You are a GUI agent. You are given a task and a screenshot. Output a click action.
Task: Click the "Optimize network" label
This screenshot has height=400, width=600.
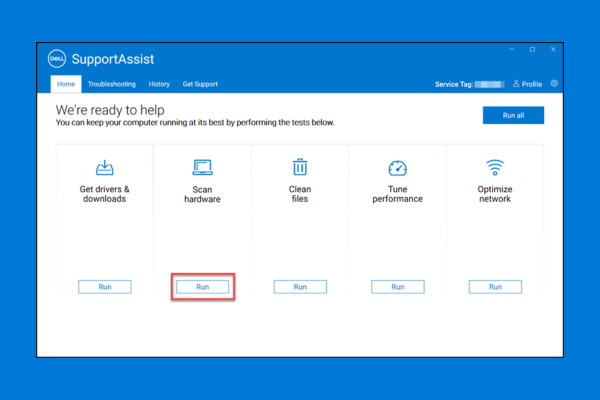[x=495, y=194]
